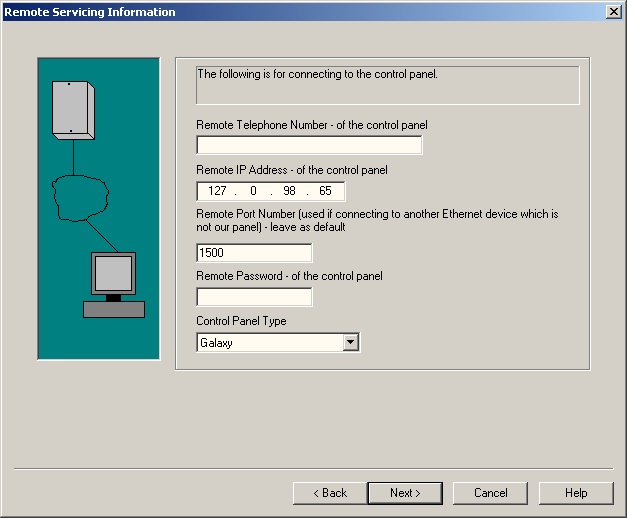627x518 pixels.
Task: Proceed with the Next button
Action: 405,493
